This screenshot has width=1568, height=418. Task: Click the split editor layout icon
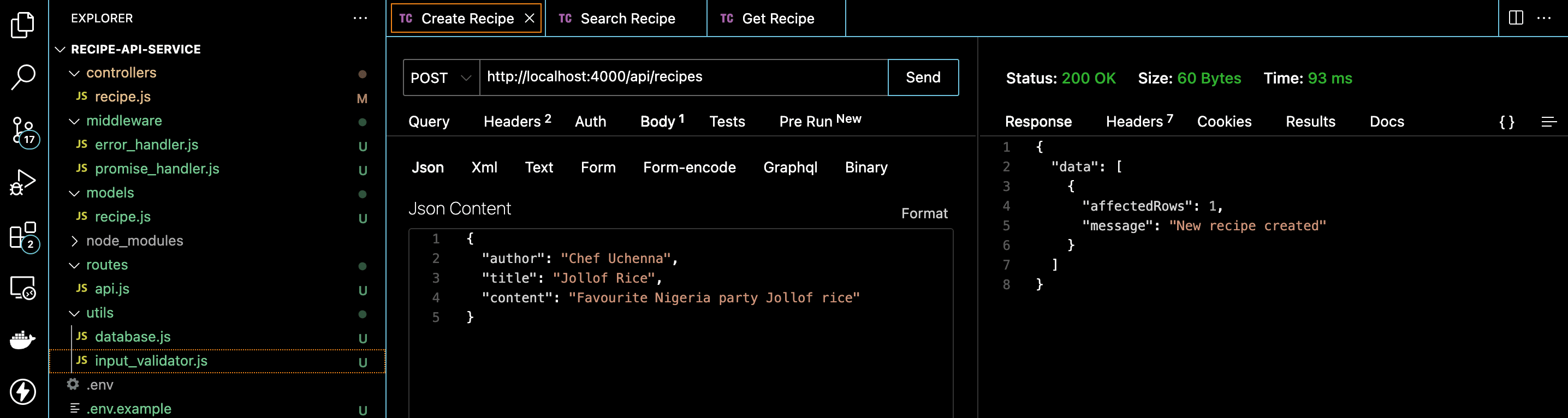1516,18
